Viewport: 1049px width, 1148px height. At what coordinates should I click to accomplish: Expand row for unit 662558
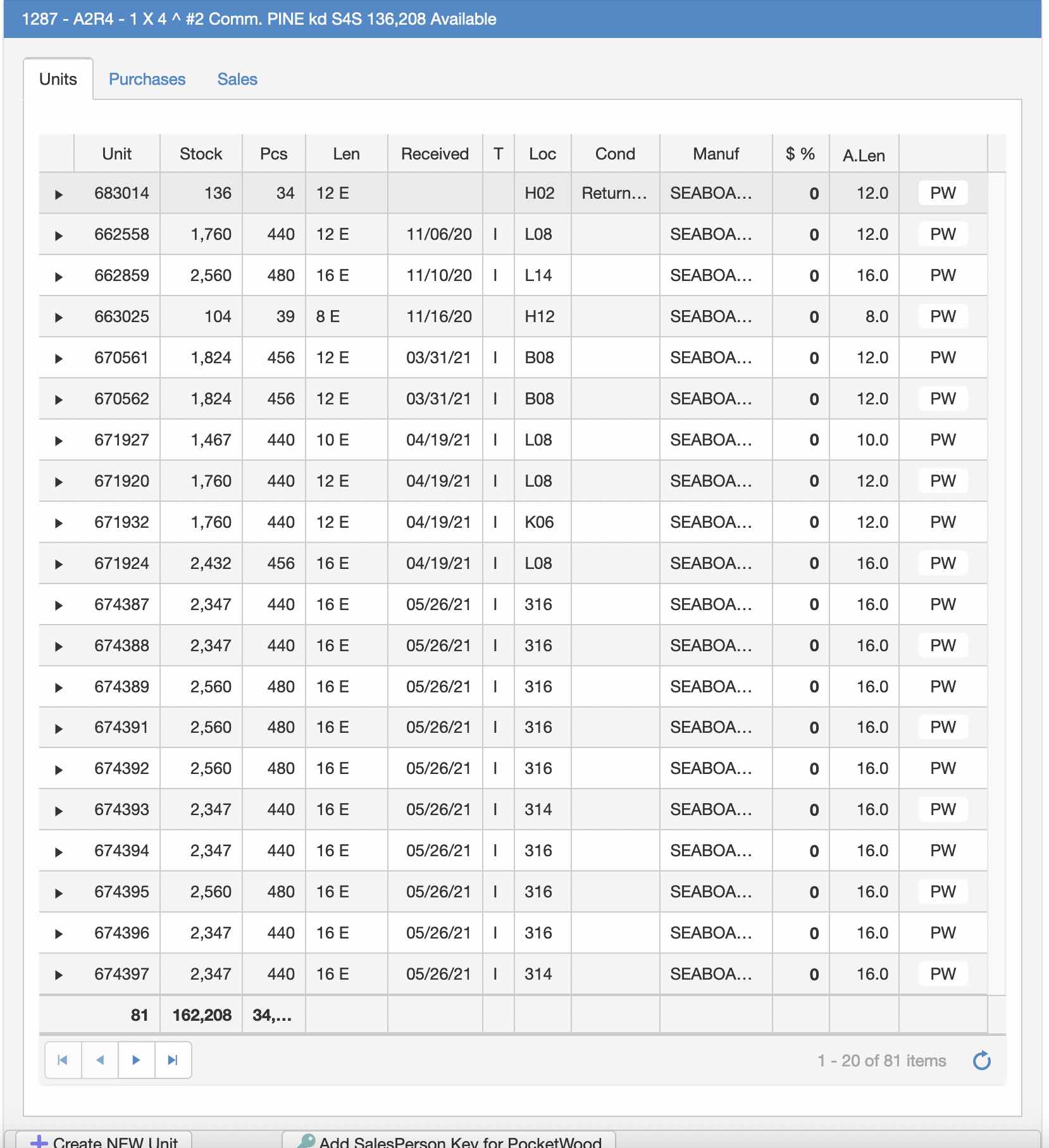pyautogui.click(x=58, y=235)
